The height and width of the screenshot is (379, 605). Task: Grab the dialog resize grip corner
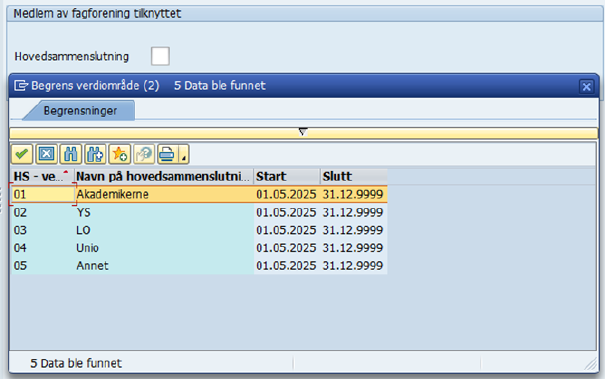tap(591, 364)
